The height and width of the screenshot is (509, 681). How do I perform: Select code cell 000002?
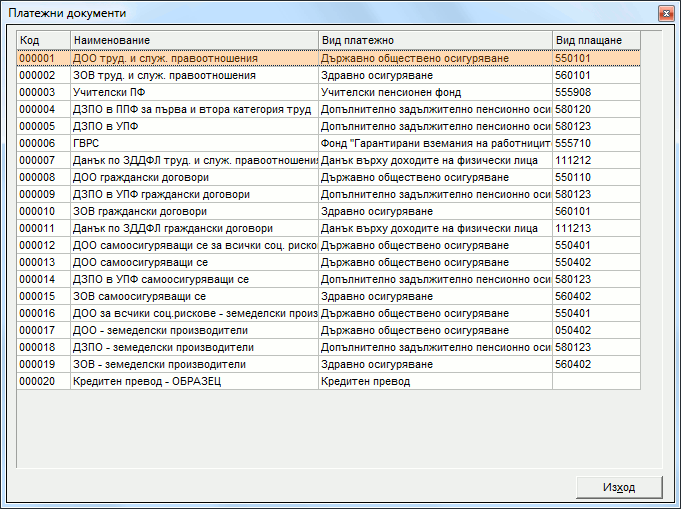click(43, 76)
